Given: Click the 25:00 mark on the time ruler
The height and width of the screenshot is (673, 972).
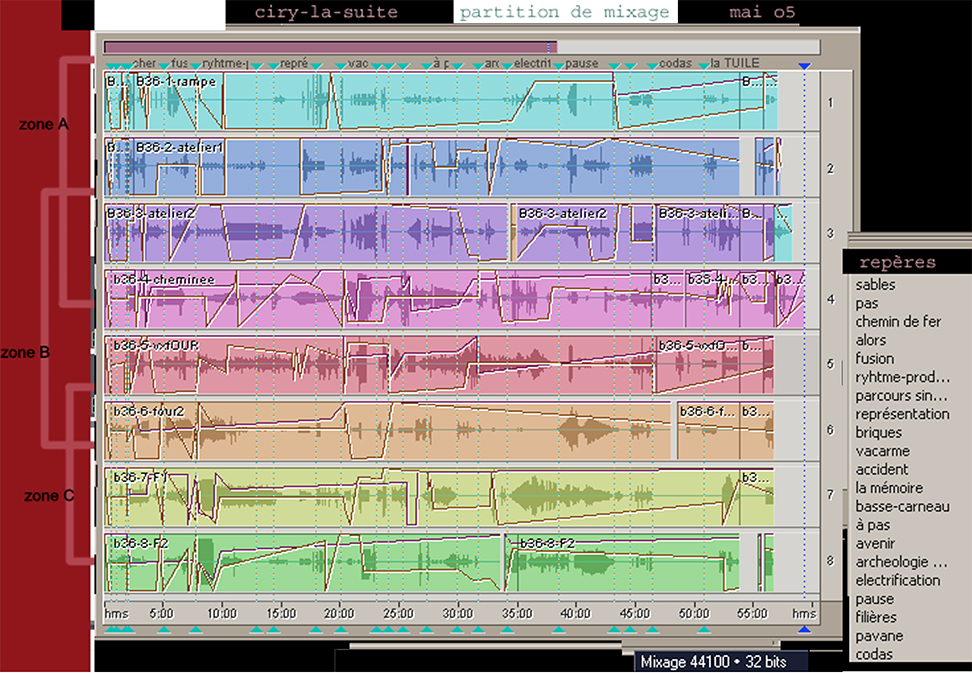Looking at the screenshot, I should coord(398,613).
